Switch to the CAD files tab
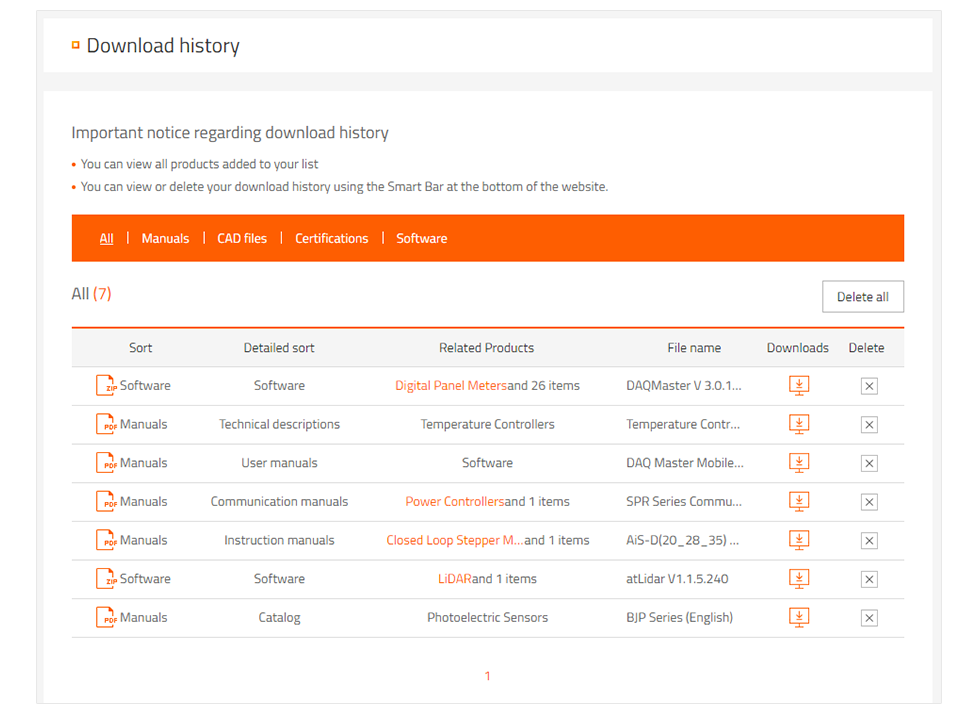Image resolution: width=980 pixels, height=716 pixels. [x=242, y=239]
